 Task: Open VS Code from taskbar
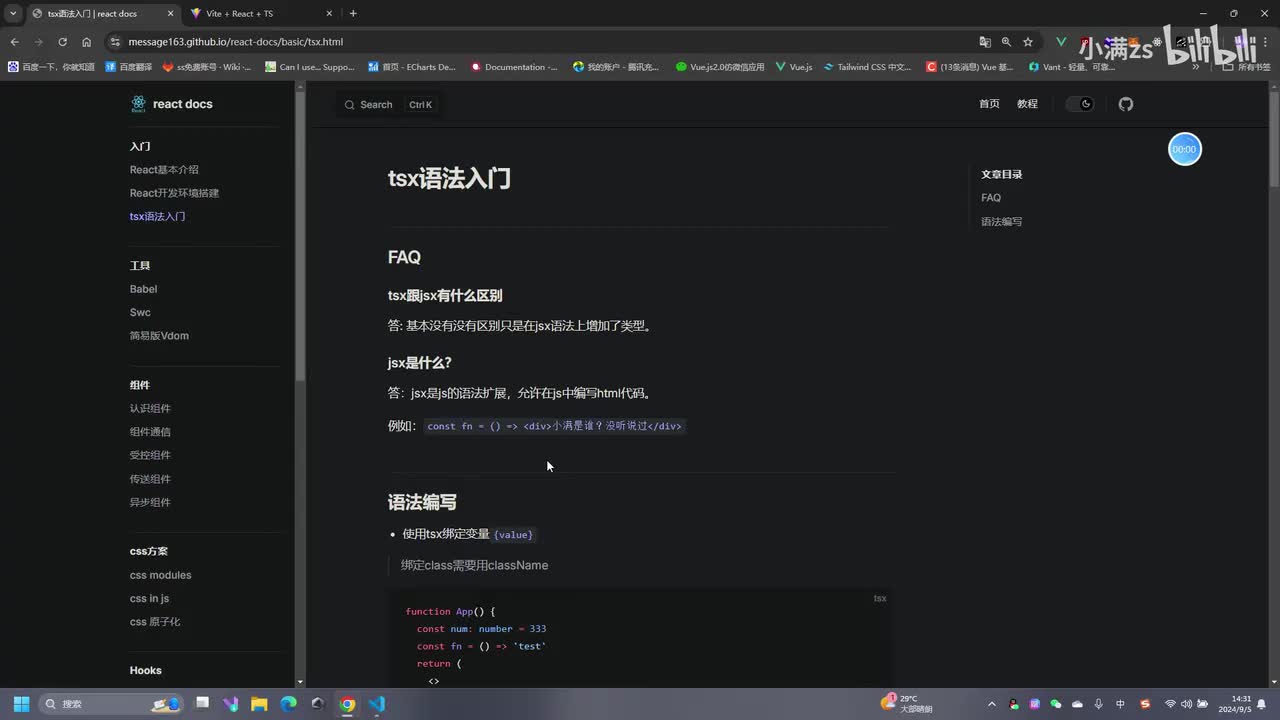pos(377,704)
